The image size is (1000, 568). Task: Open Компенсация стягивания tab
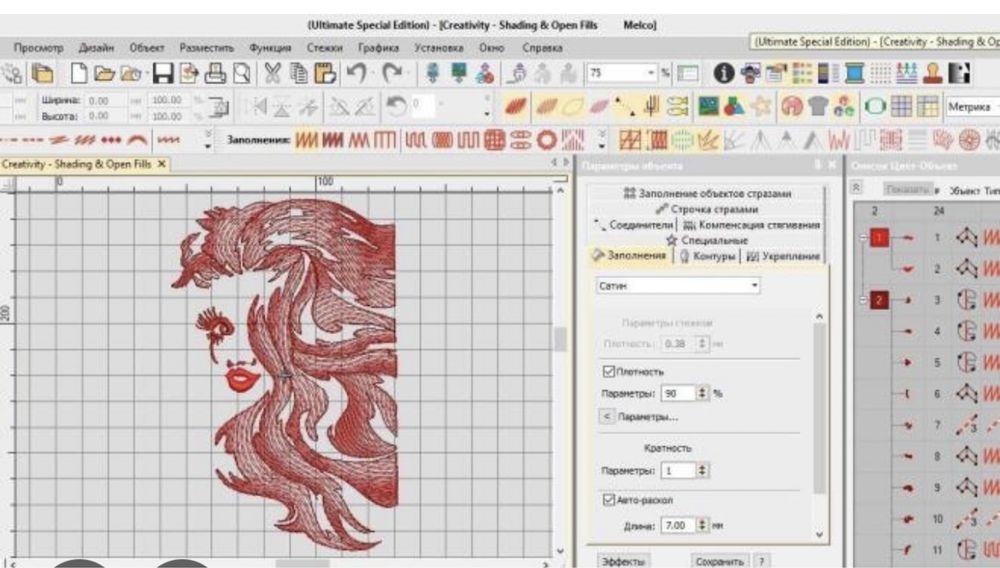(x=751, y=225)
